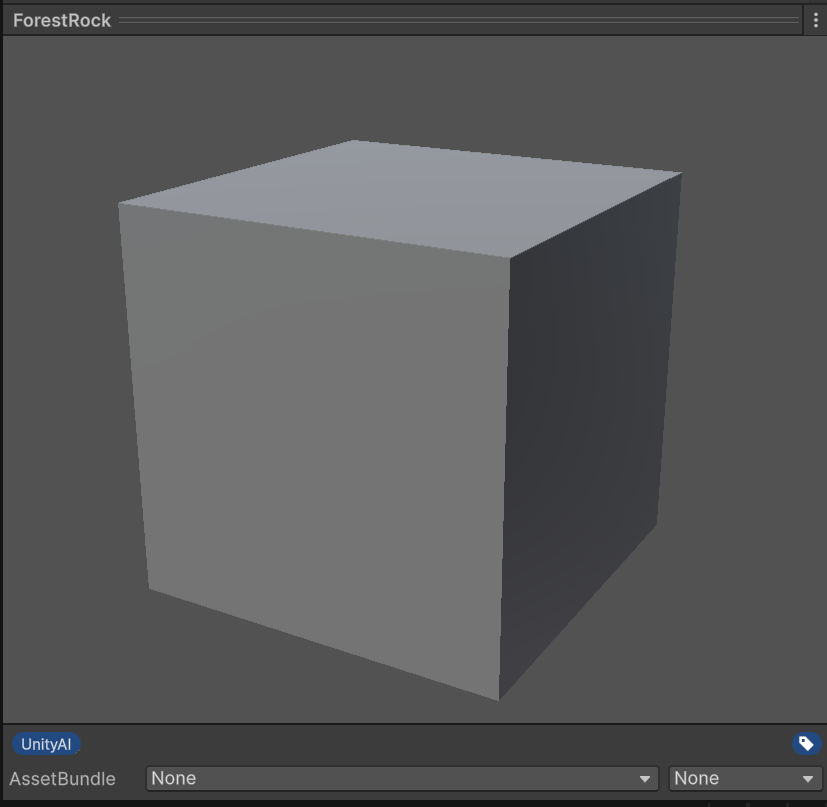Select the UnityAI label badge

click(46, 744)
